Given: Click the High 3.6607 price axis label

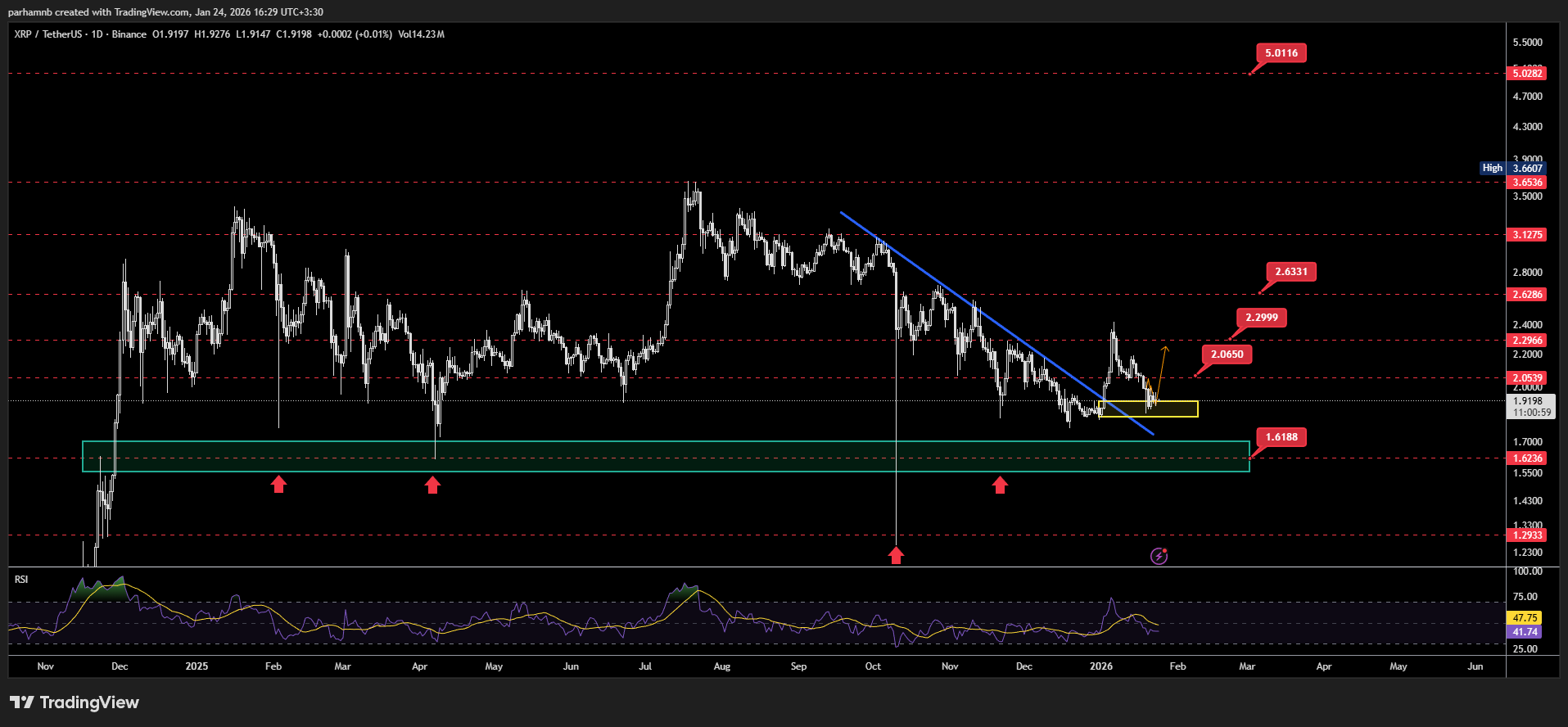Looking at the screenshot, I should coord(1512,168).
